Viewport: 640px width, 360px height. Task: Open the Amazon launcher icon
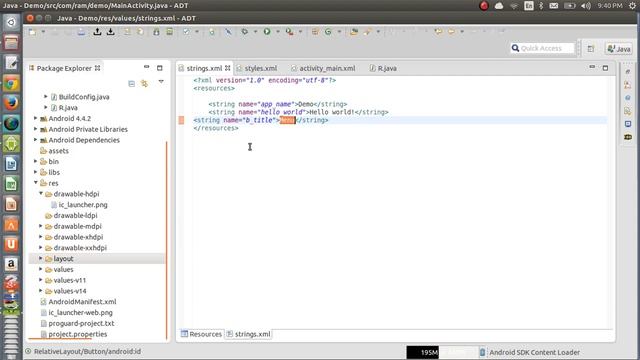[11, 264]
